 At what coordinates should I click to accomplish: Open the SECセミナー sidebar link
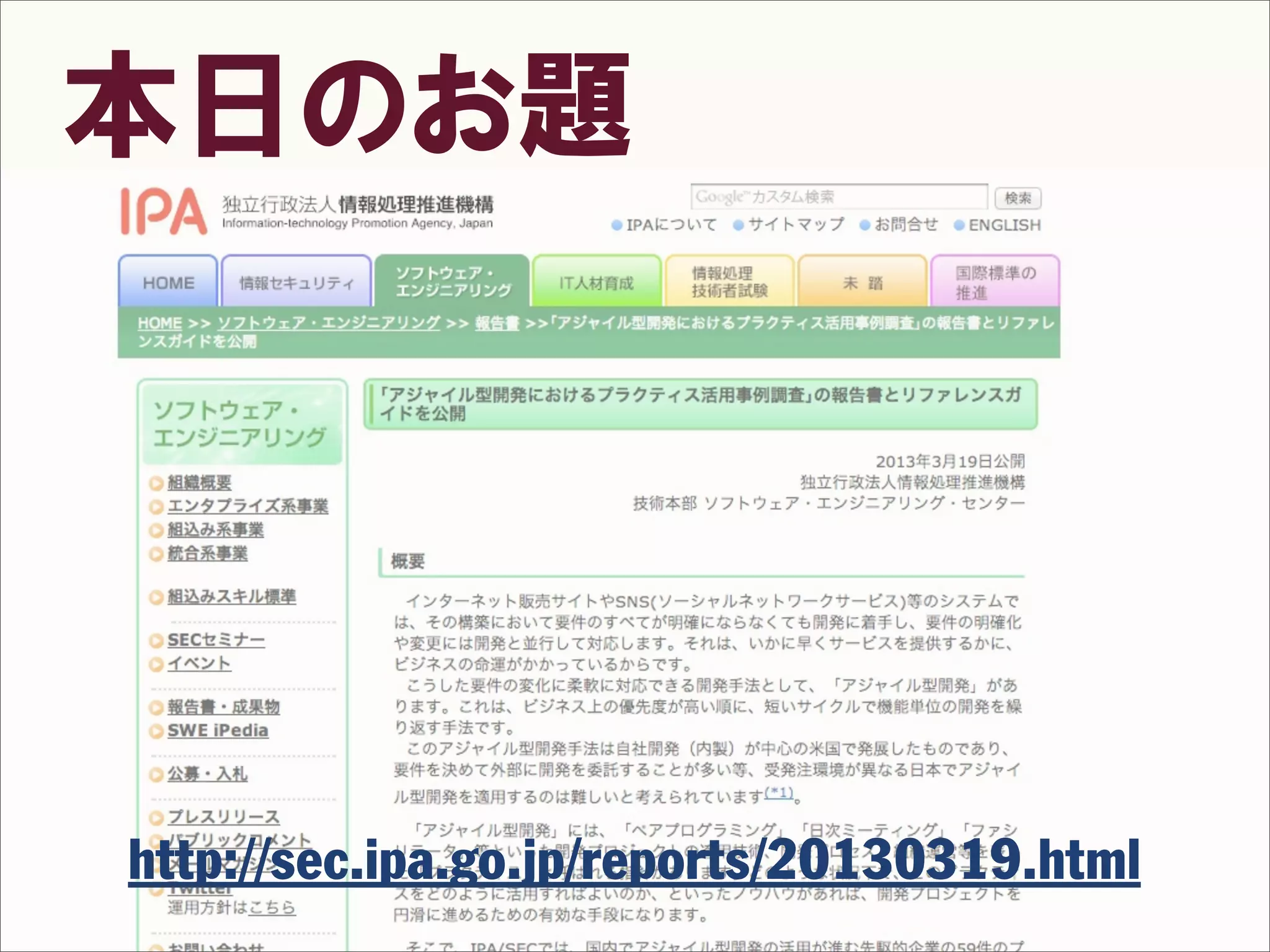pos(216,640)
